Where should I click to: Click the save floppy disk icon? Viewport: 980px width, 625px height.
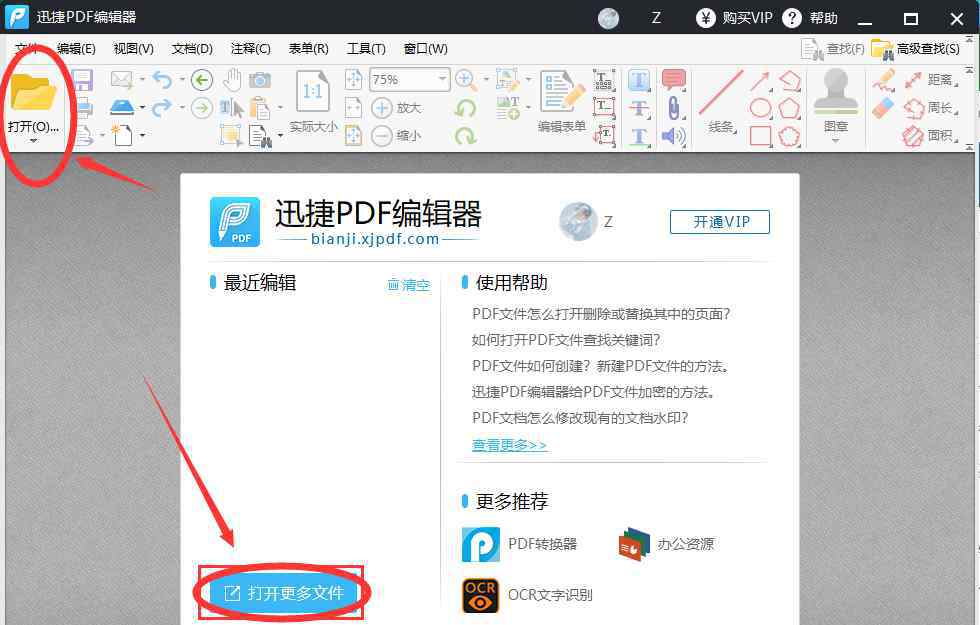click(82, 80)
